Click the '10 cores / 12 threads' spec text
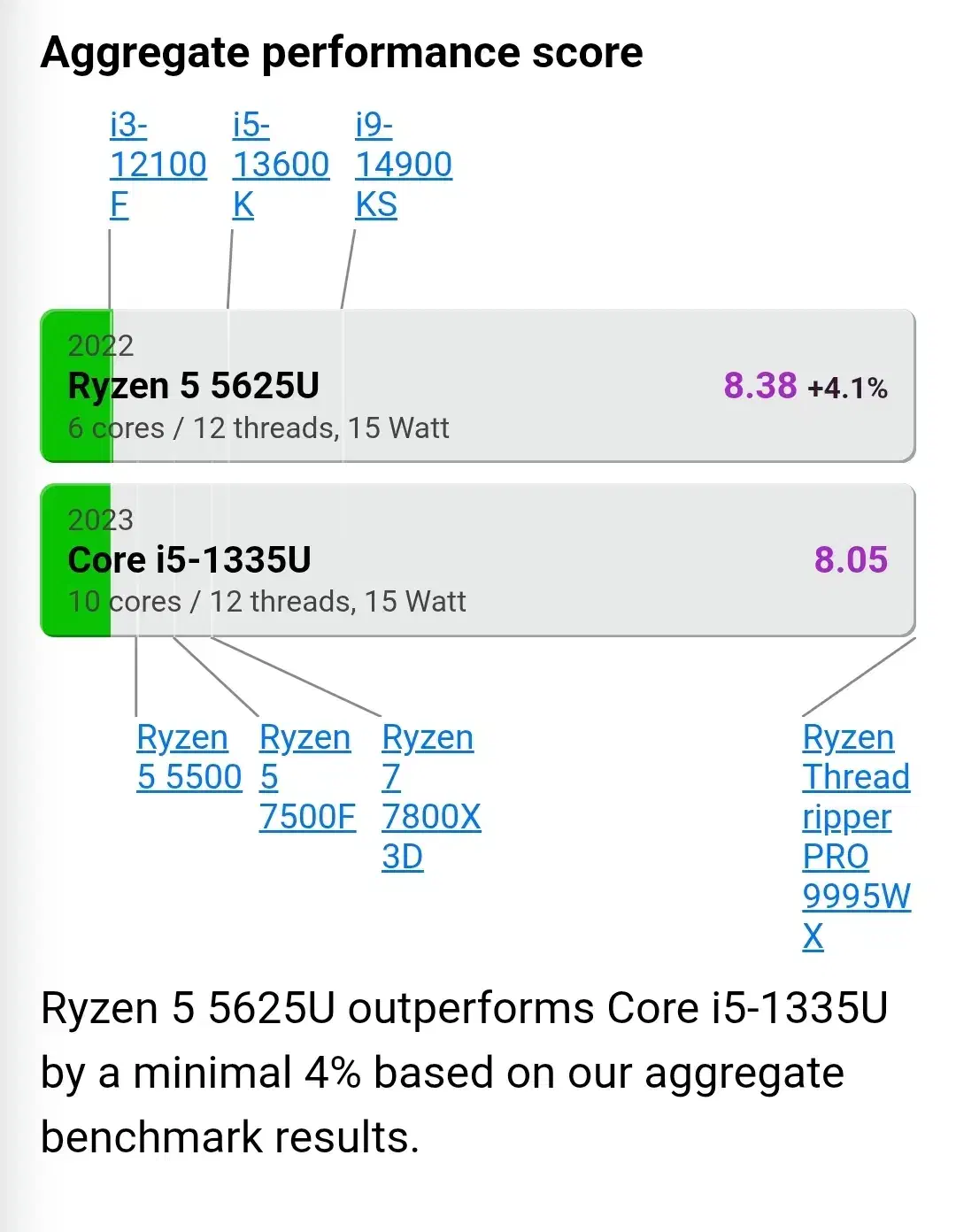 (x=266, y=602)
